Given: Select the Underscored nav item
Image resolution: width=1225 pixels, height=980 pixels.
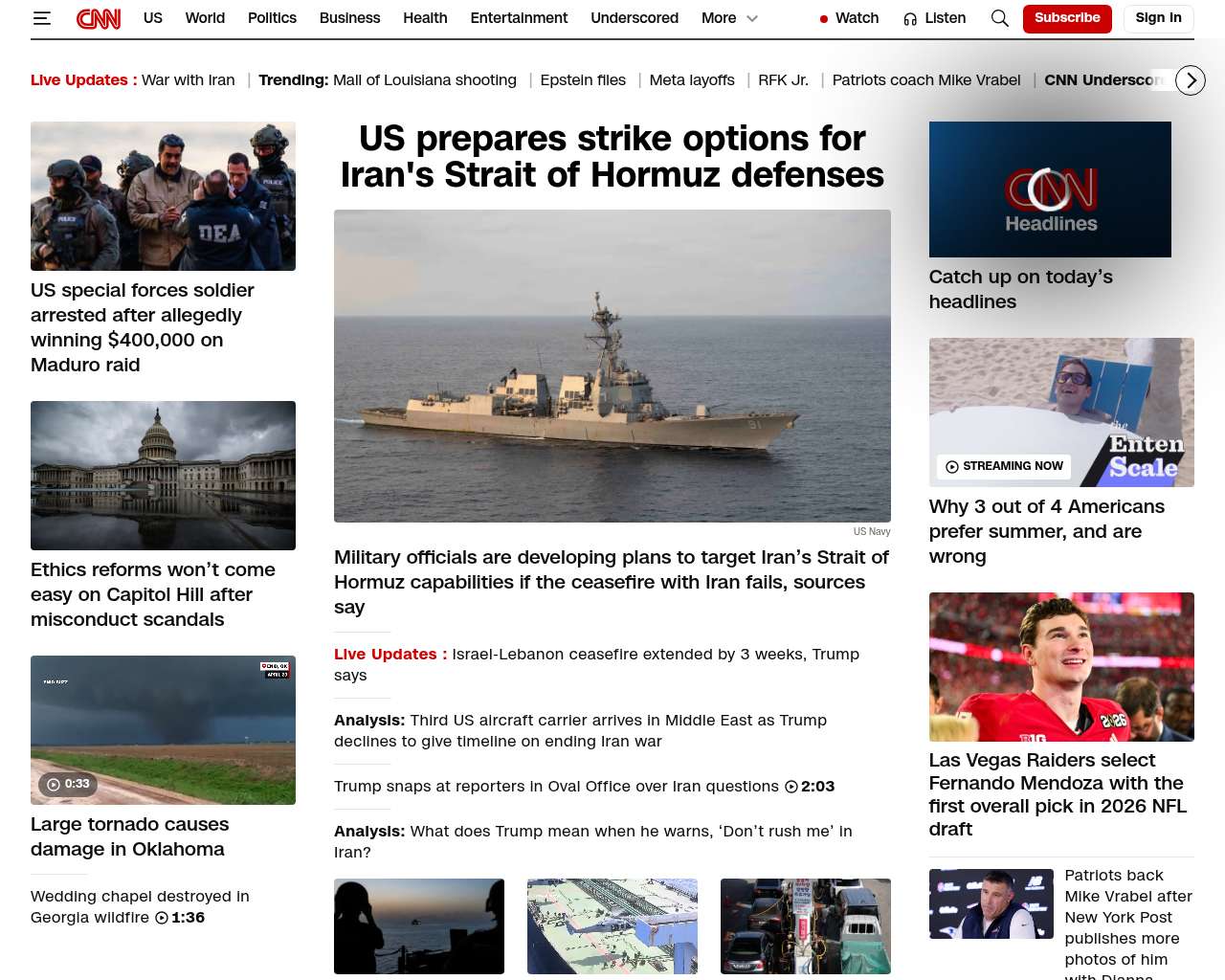Looking at the screenshot, I should 634,18.
